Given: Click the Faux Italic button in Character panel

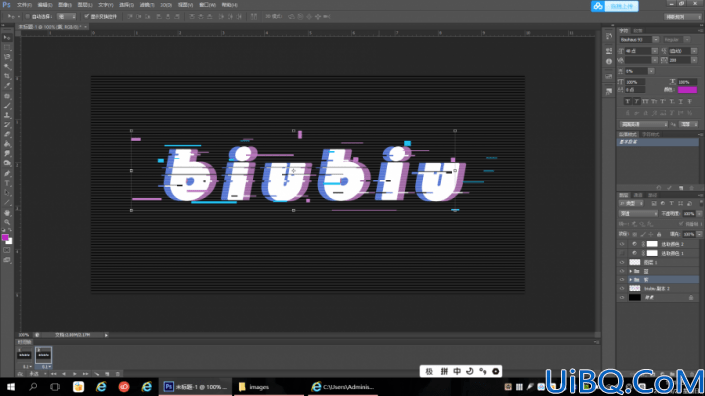Looking at the screenshot, I should coord(637,102).
